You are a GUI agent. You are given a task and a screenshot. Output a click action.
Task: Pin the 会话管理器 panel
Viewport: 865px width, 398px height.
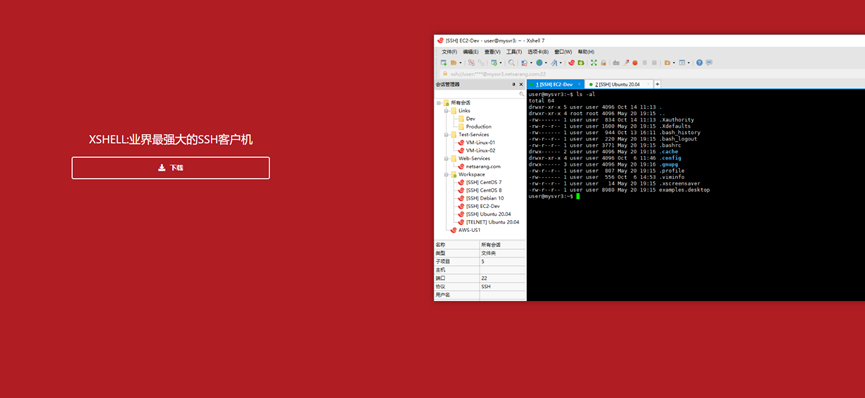(514, 84)
